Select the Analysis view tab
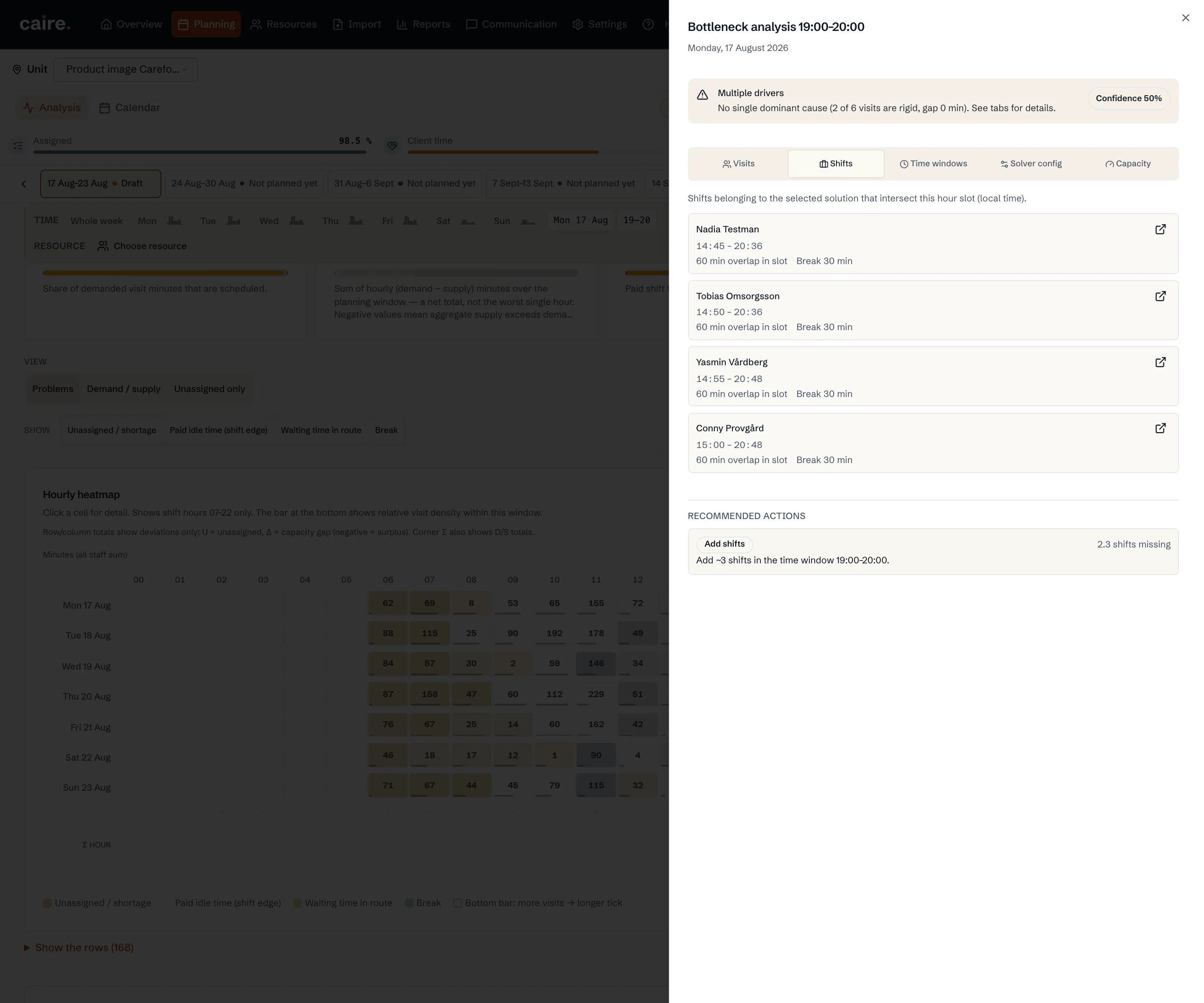The width and height of the screenshot is (1204, 1003). click(x=51, y=108)
